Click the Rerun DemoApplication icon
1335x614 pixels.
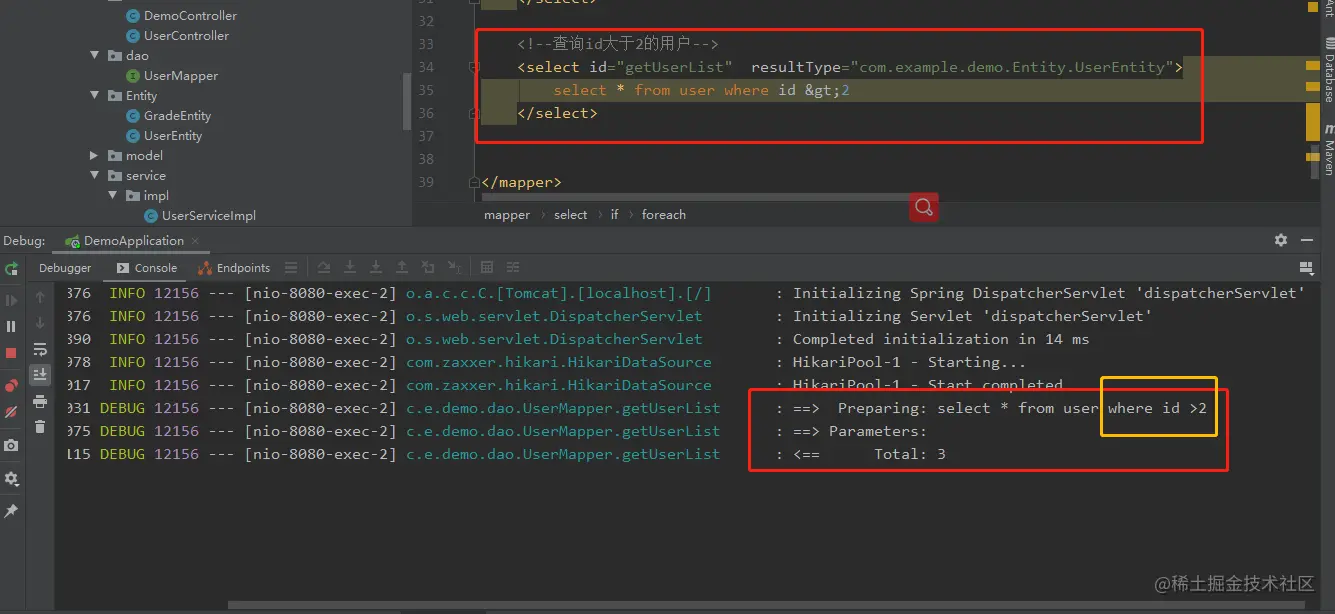click(12, 269)
